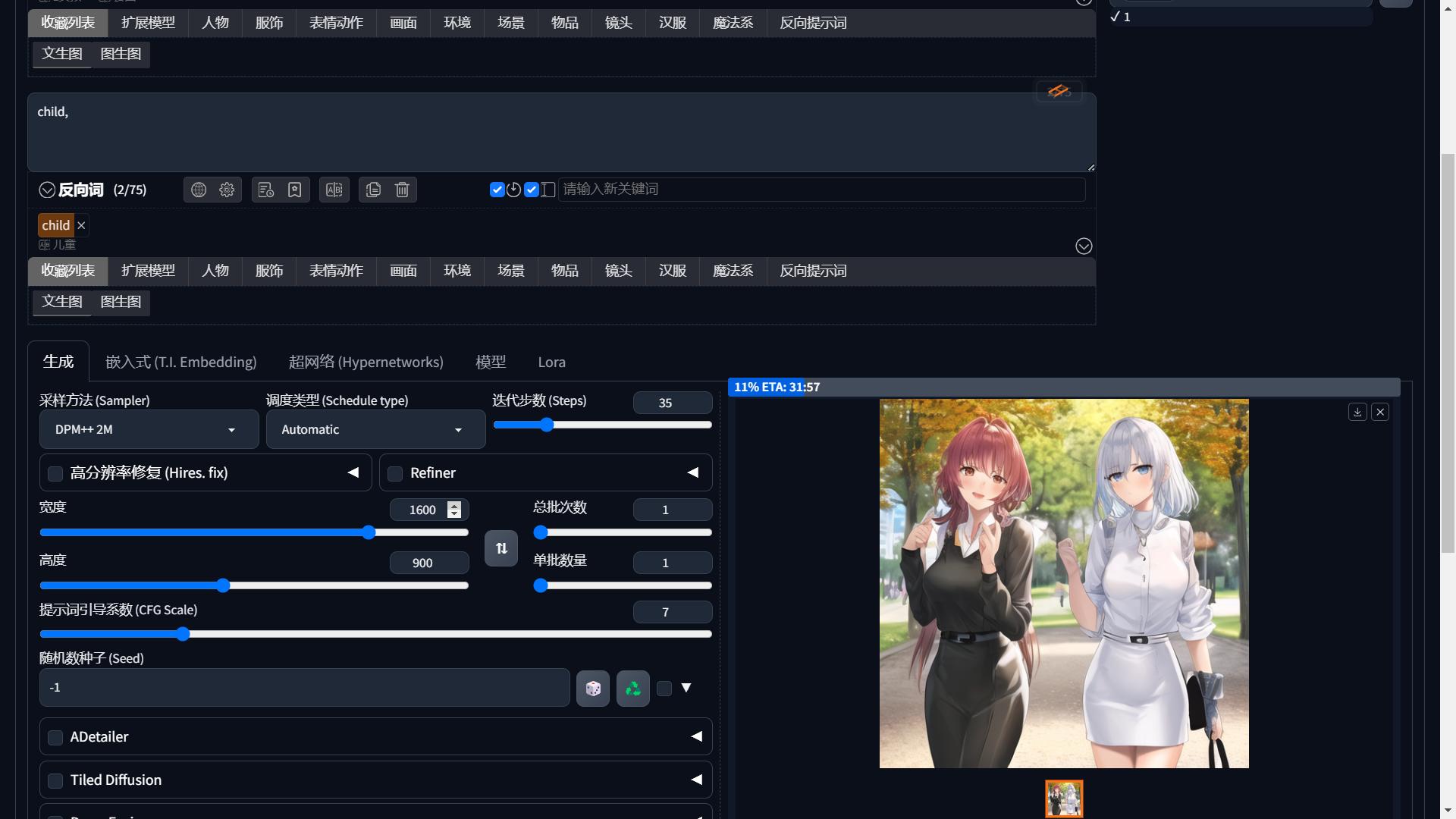Click the trash icon to clear negative prompt
This screenshot has height=819, width=1456.
click(402, 190)
